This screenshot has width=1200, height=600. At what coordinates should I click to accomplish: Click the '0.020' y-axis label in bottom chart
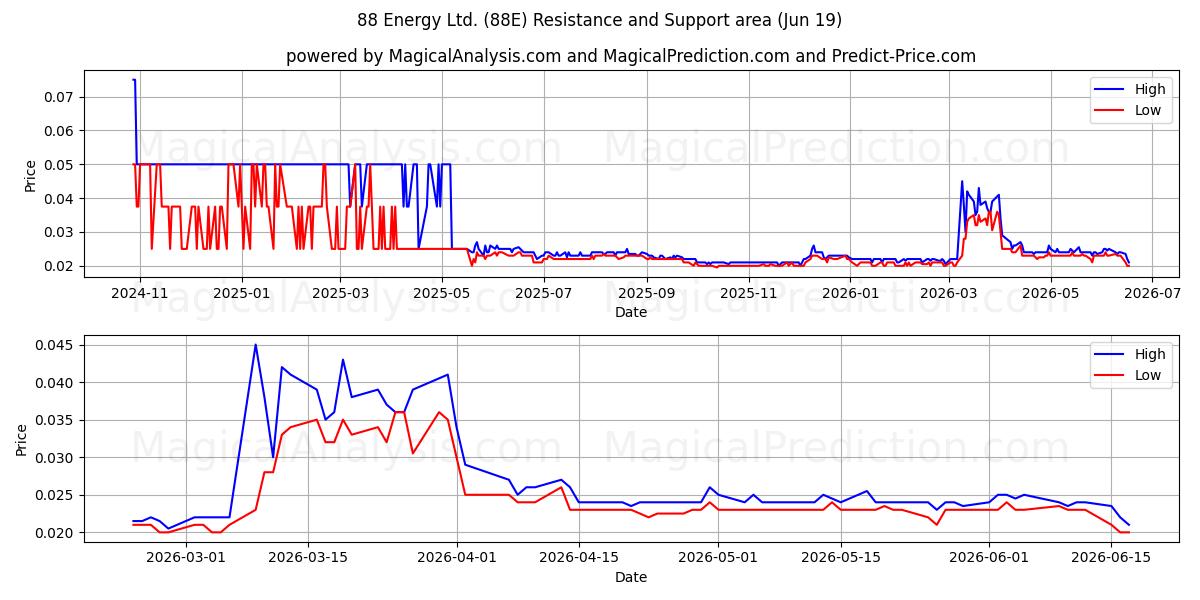click(x=56, y=533)
